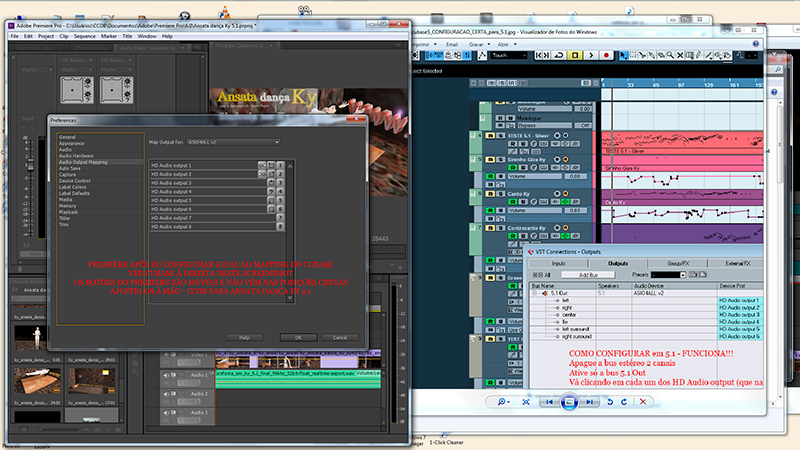Select the 'HD Audio output 3' list row
Viewport: 800px width, 450px height.
click(x=202, y=183)
